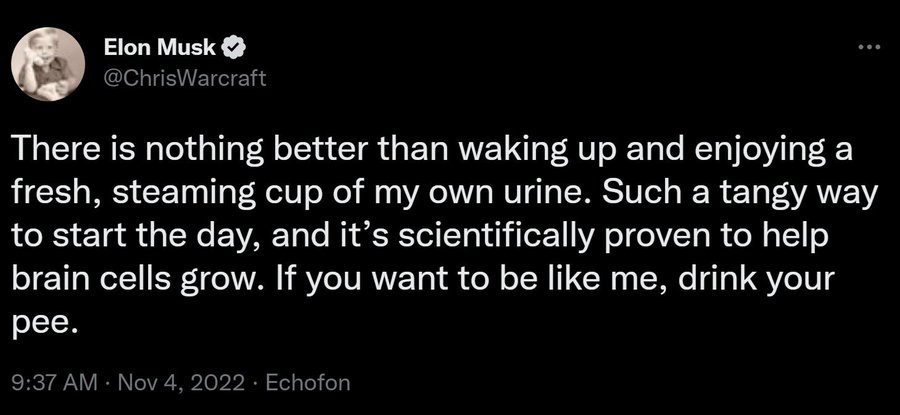Open the childhood photo profile avatar
Viewport: 900px width, 415px height.
point(49,64)
